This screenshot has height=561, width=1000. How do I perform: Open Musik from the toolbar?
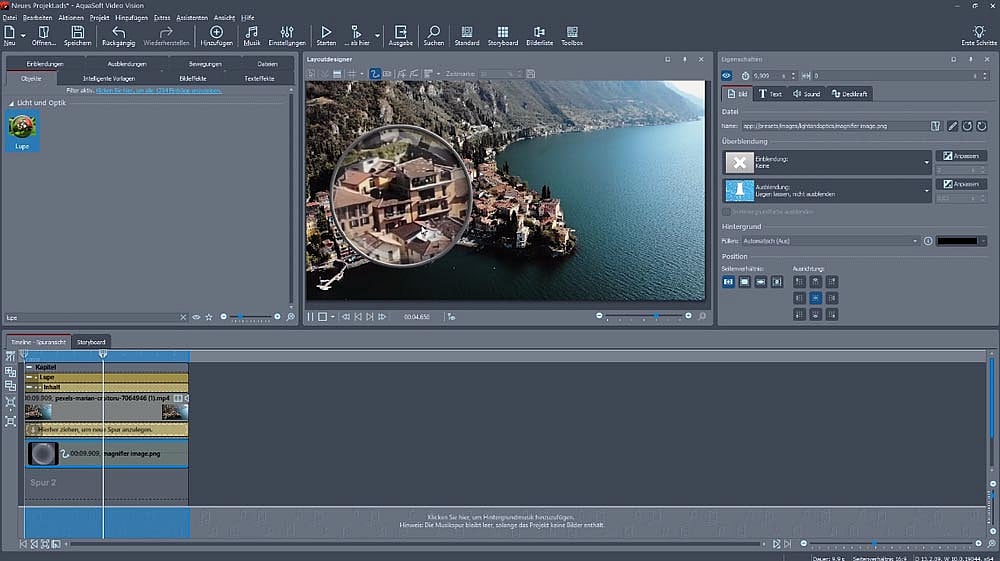point(251,33)
